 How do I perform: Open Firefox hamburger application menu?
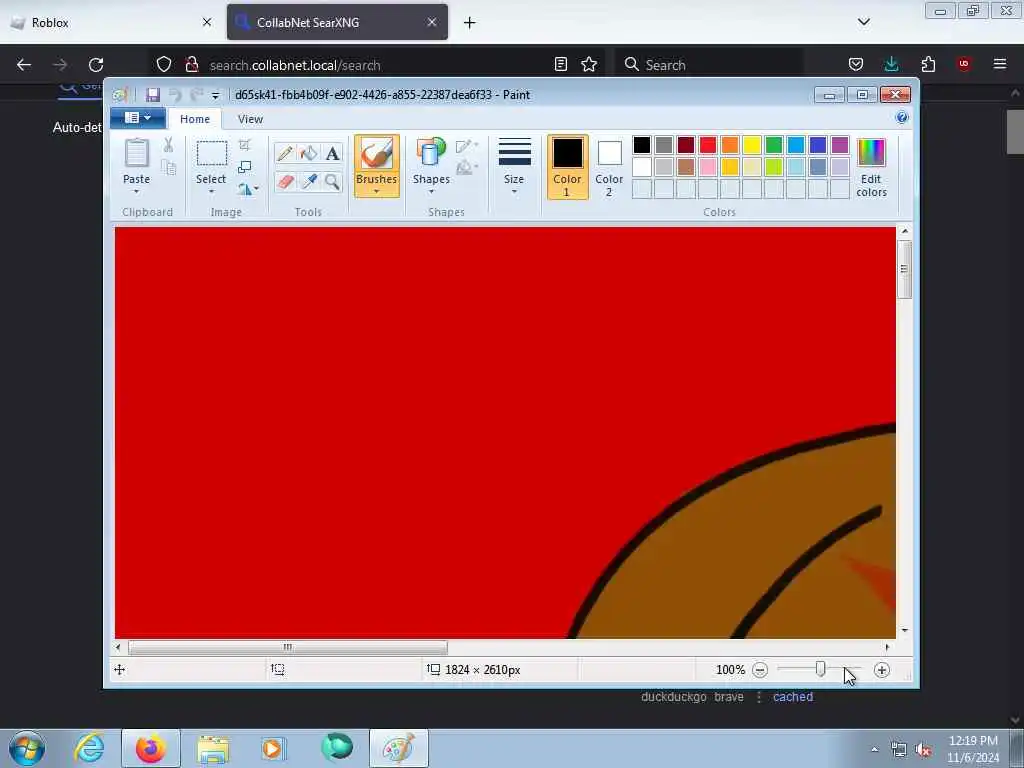pyautogui.click(x=1000, y=64)
